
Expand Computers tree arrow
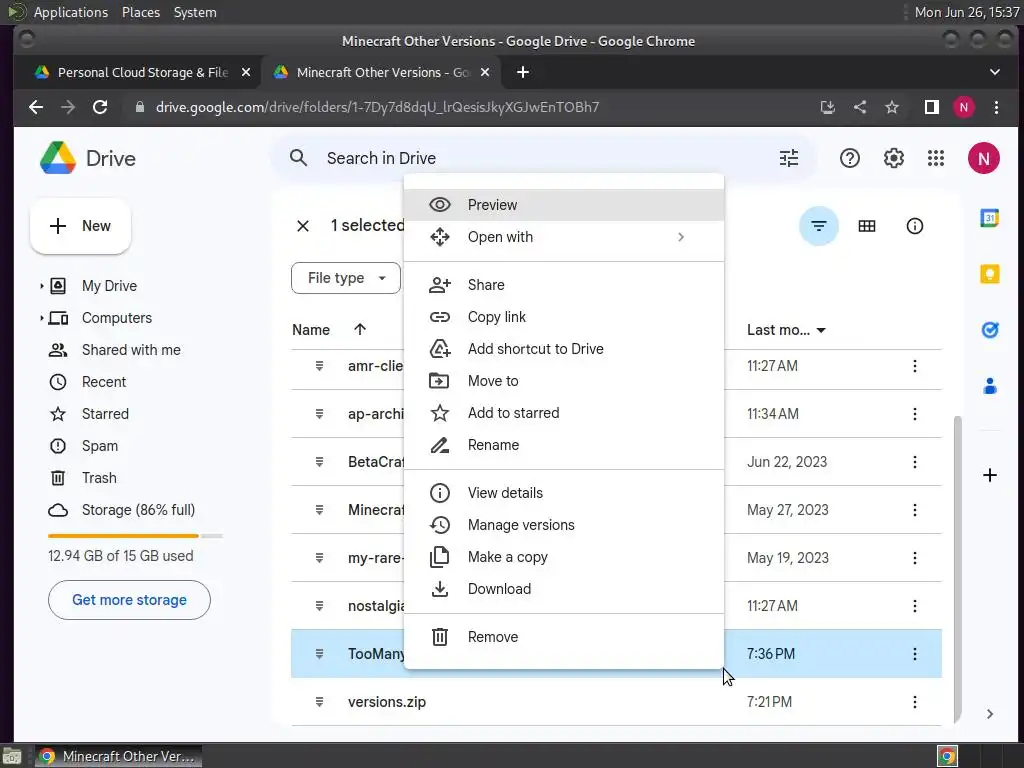(x=41, y=318)
